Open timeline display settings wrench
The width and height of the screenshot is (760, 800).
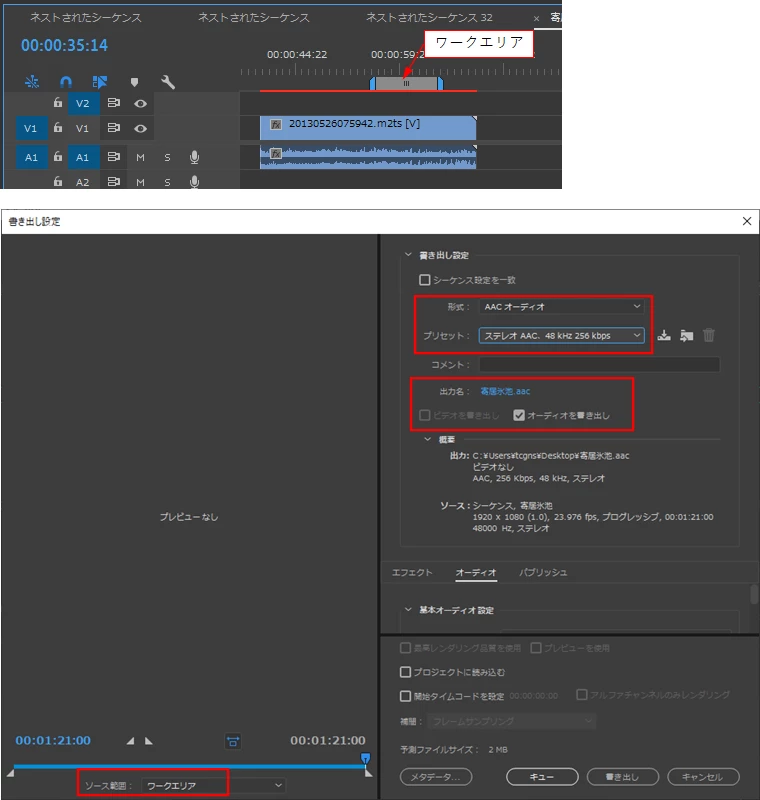click(x=168, y=82)
